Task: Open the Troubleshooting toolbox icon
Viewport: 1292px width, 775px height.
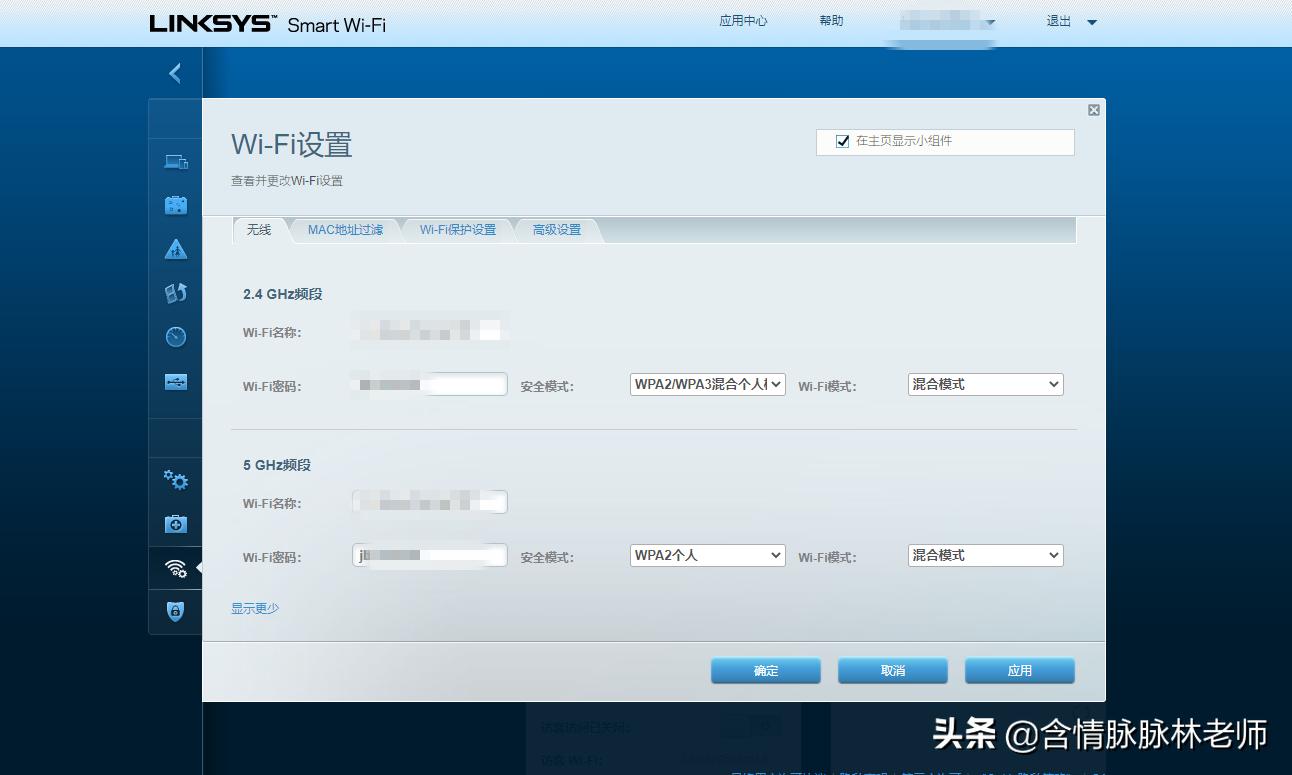Action: 175,523
